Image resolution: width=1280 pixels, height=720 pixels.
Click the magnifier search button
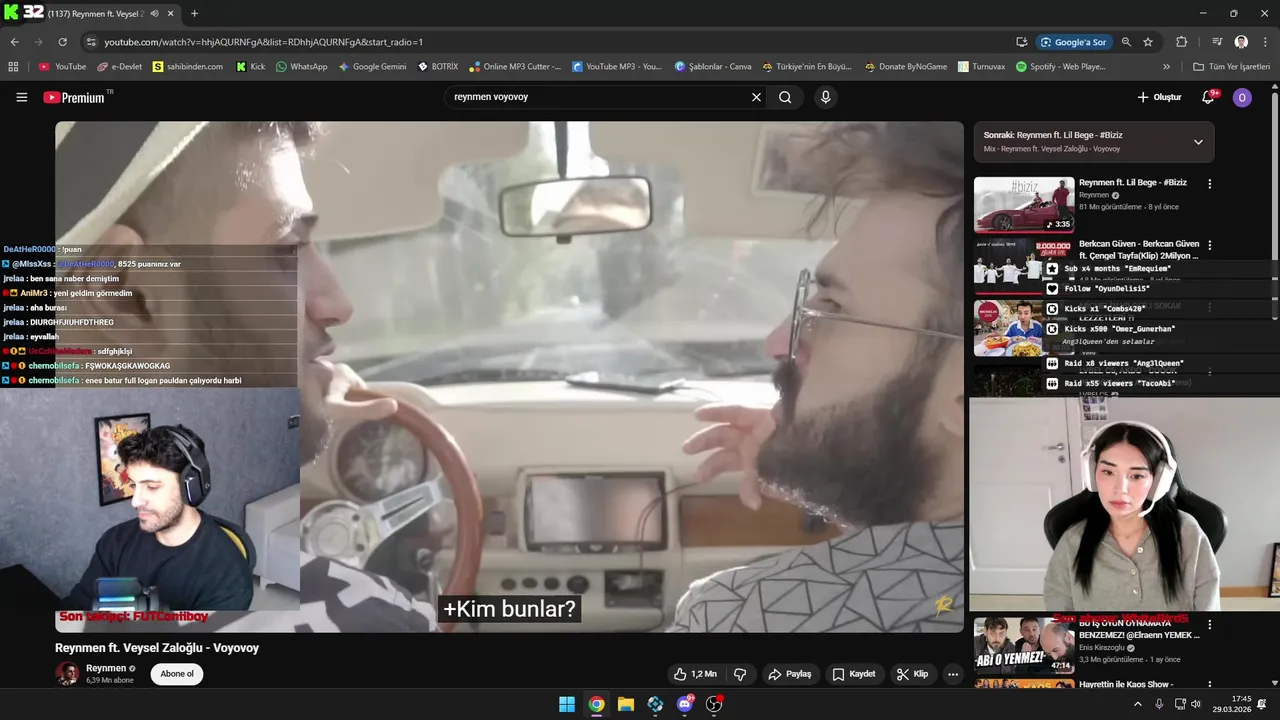coord(785,97)
